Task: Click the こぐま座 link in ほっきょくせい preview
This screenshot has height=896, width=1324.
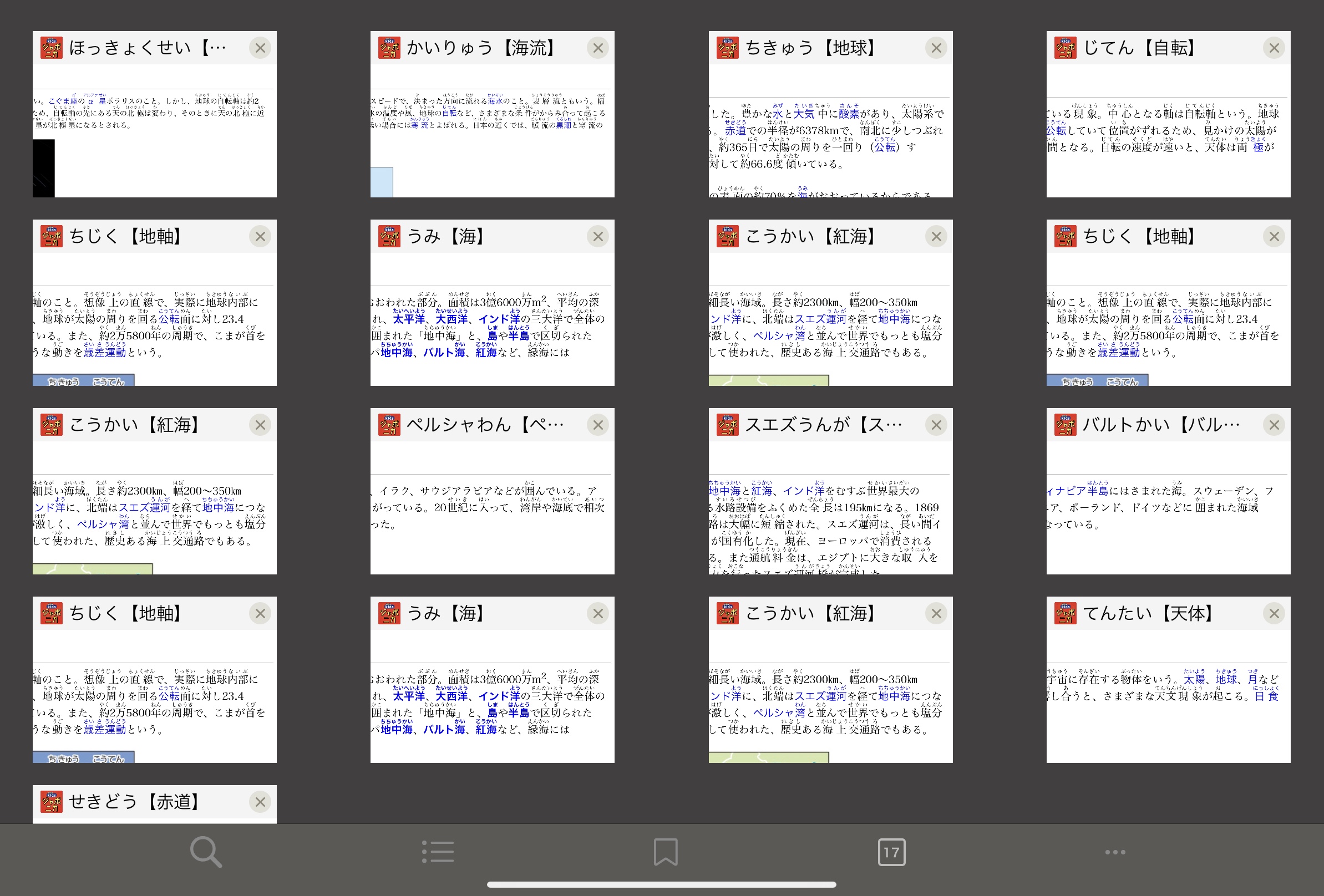Action: pos(63,101)
